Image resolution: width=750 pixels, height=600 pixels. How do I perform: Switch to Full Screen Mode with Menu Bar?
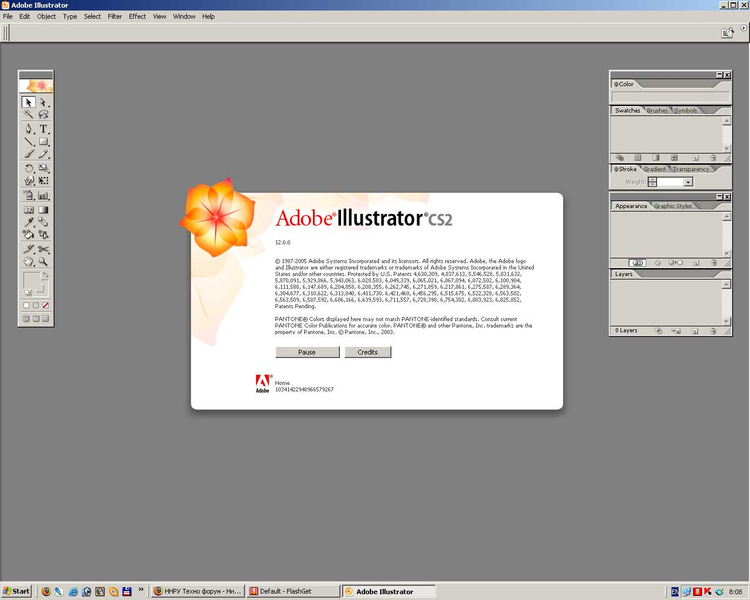click(x=36, y=319)
